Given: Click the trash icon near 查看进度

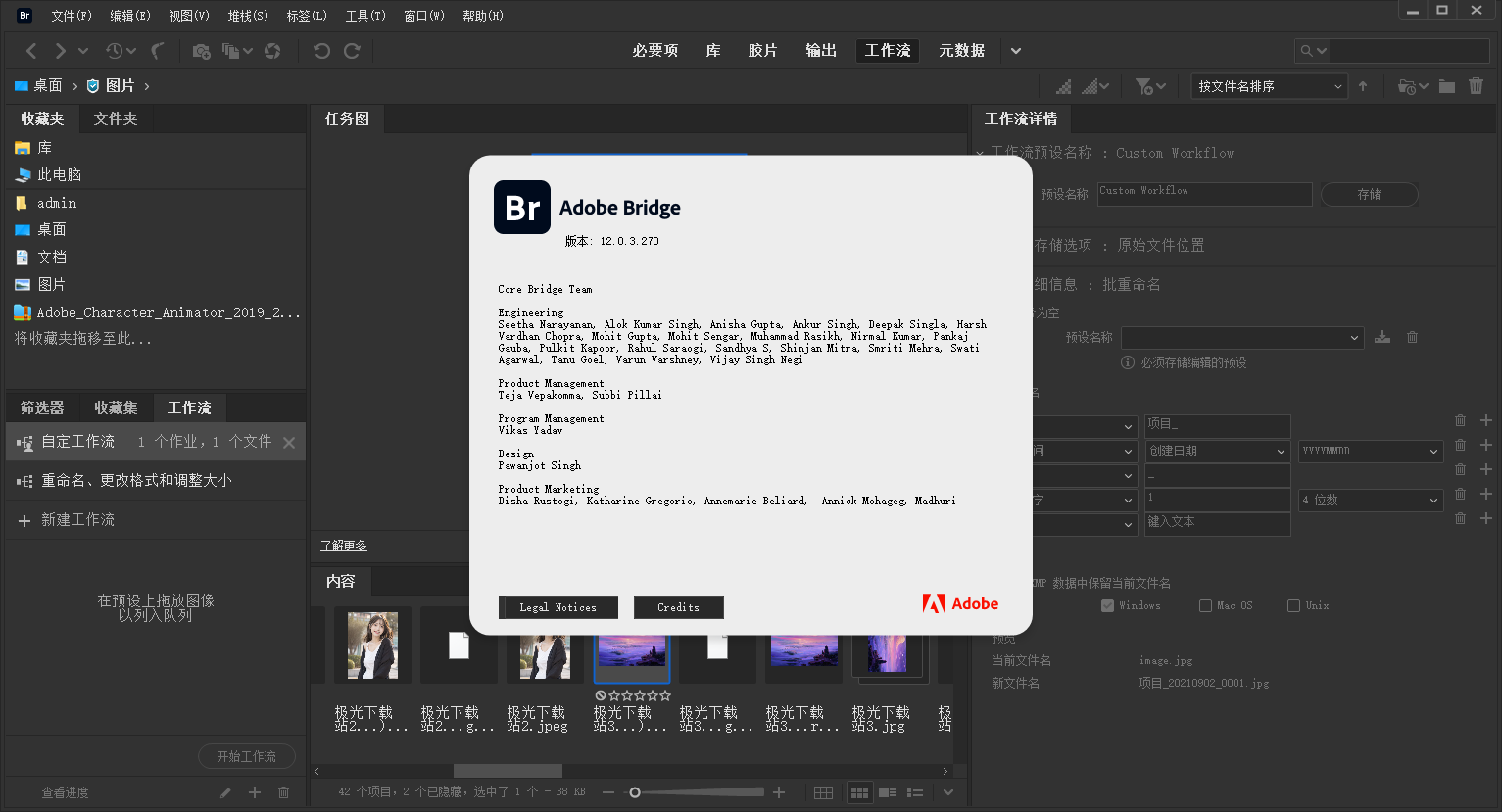Looking at the screenshot, I should (x=284, y=792).
